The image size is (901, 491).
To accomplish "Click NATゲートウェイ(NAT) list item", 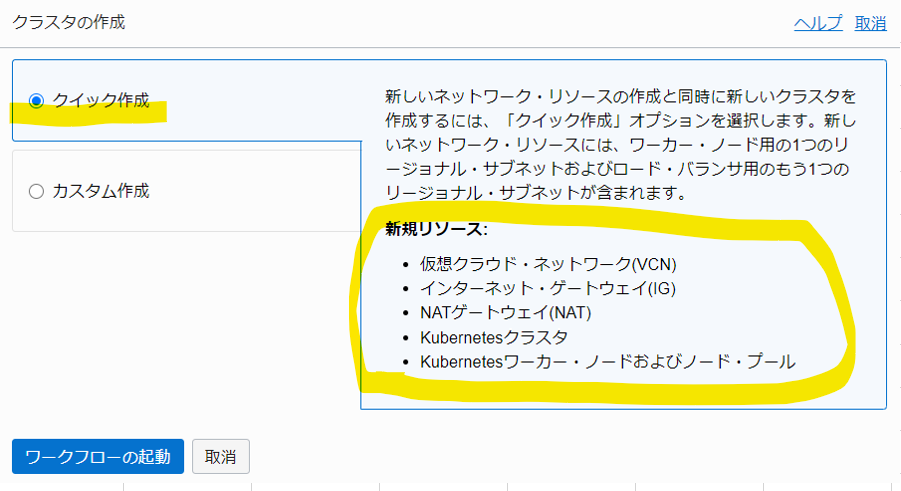I will 506,312.
